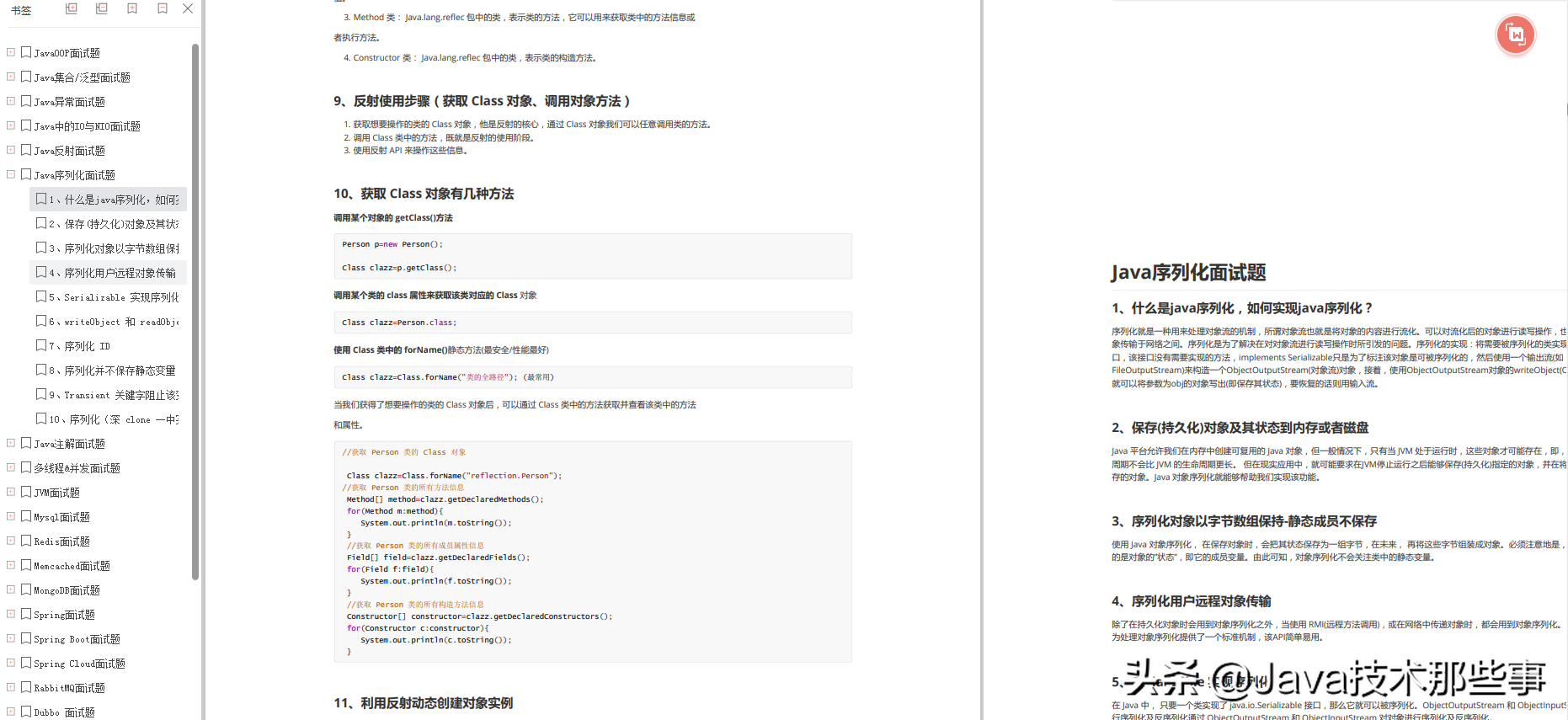The height and width of the screenshot is (720, 1568).
Task: Expand the Spring面试题 node
Action: point(11,614)
